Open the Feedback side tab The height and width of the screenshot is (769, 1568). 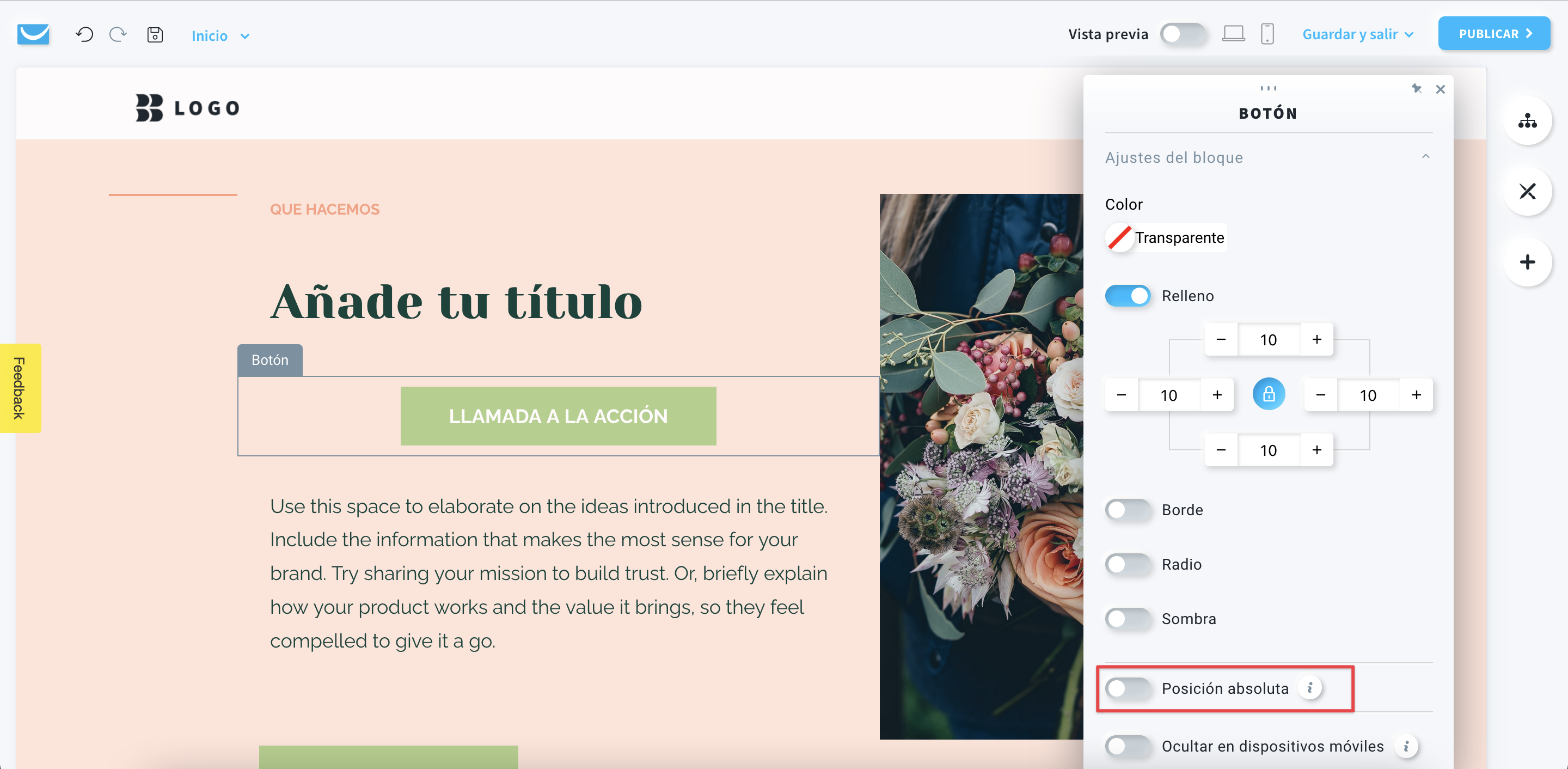pos(20,388)
